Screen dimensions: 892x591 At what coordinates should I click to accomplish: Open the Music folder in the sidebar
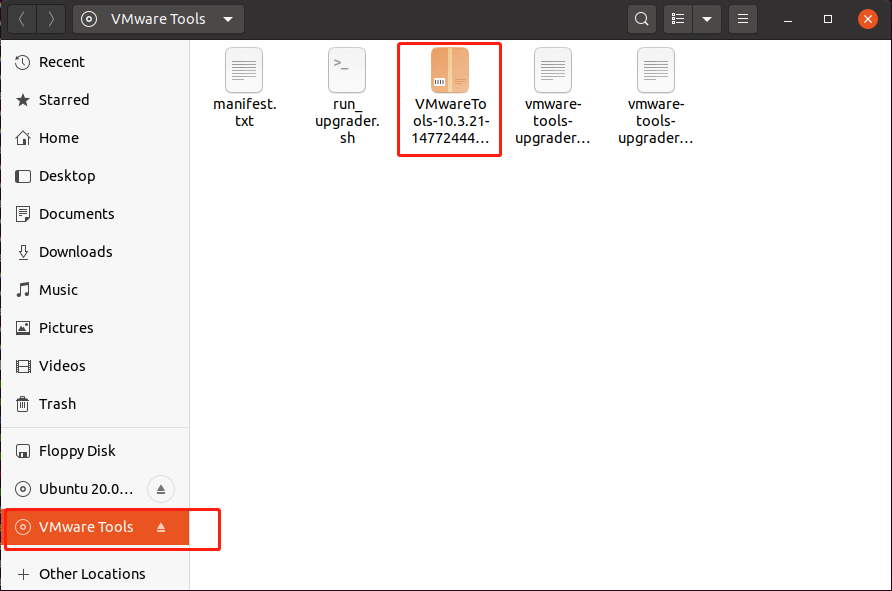tap(96, 290)
